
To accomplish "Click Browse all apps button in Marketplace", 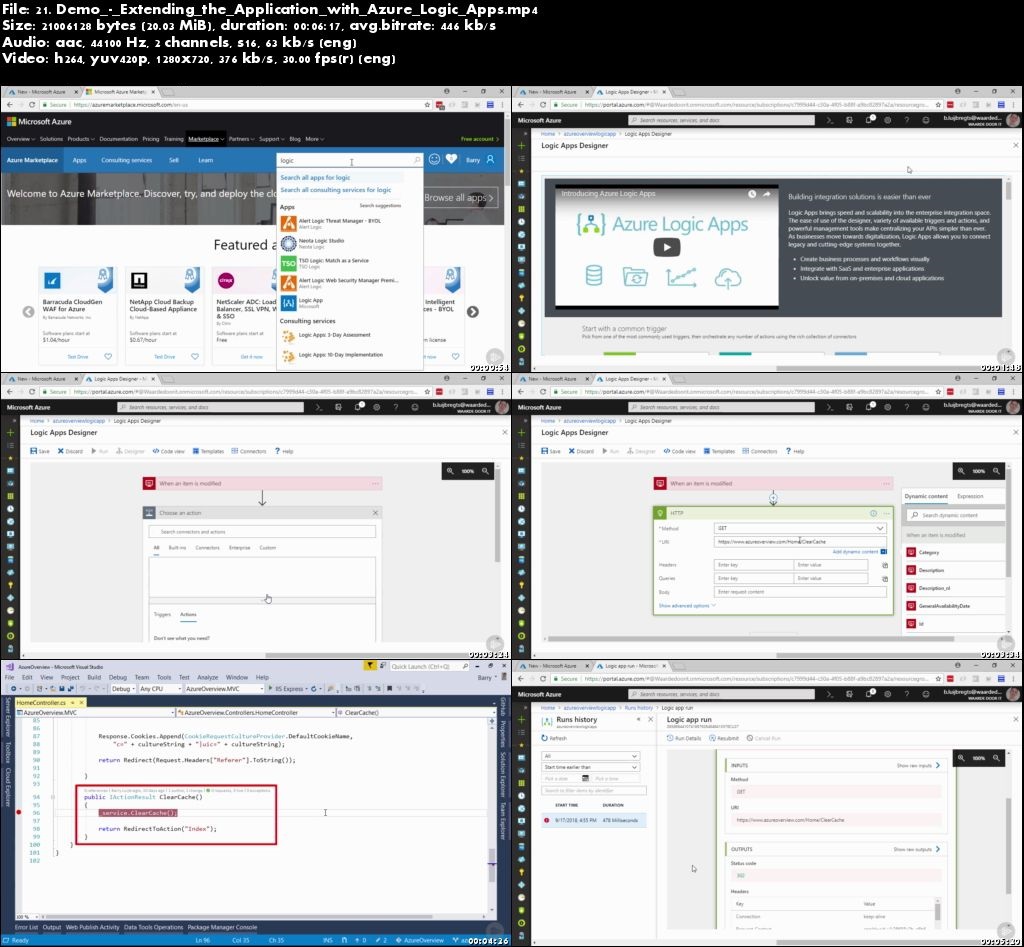I will [460, 198].
